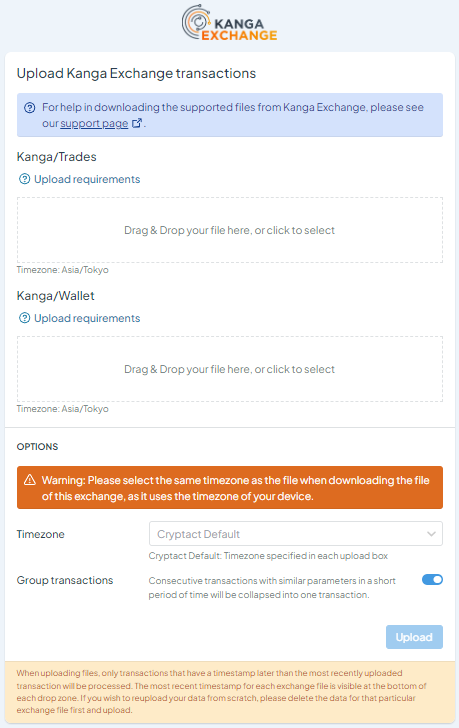Viewport: 459px width, 728px height.
Task: Click question icon under Kanga/Wallet heading
Action: (24, 318)
